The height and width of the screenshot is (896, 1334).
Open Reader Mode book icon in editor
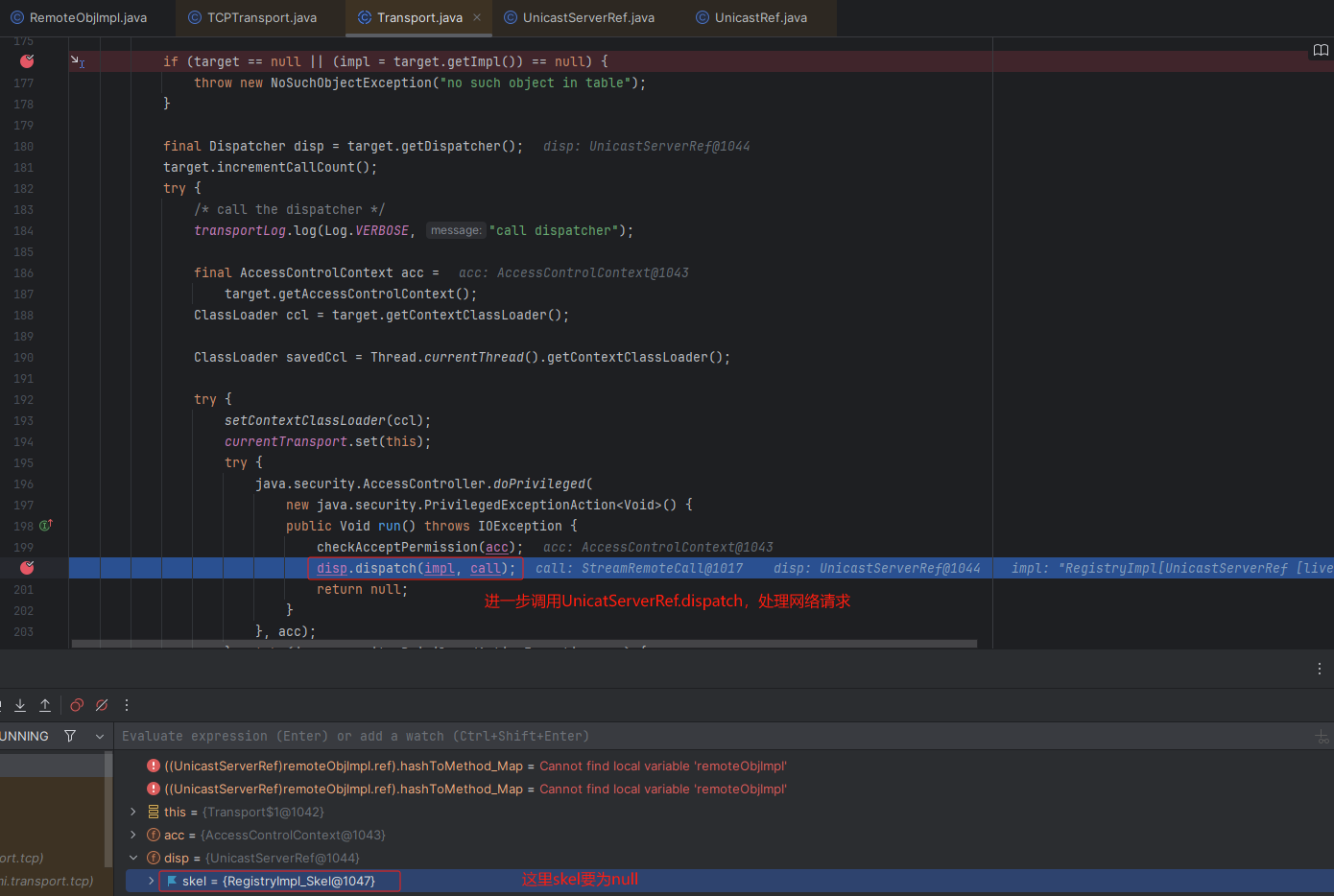(x=1321, y=50)
